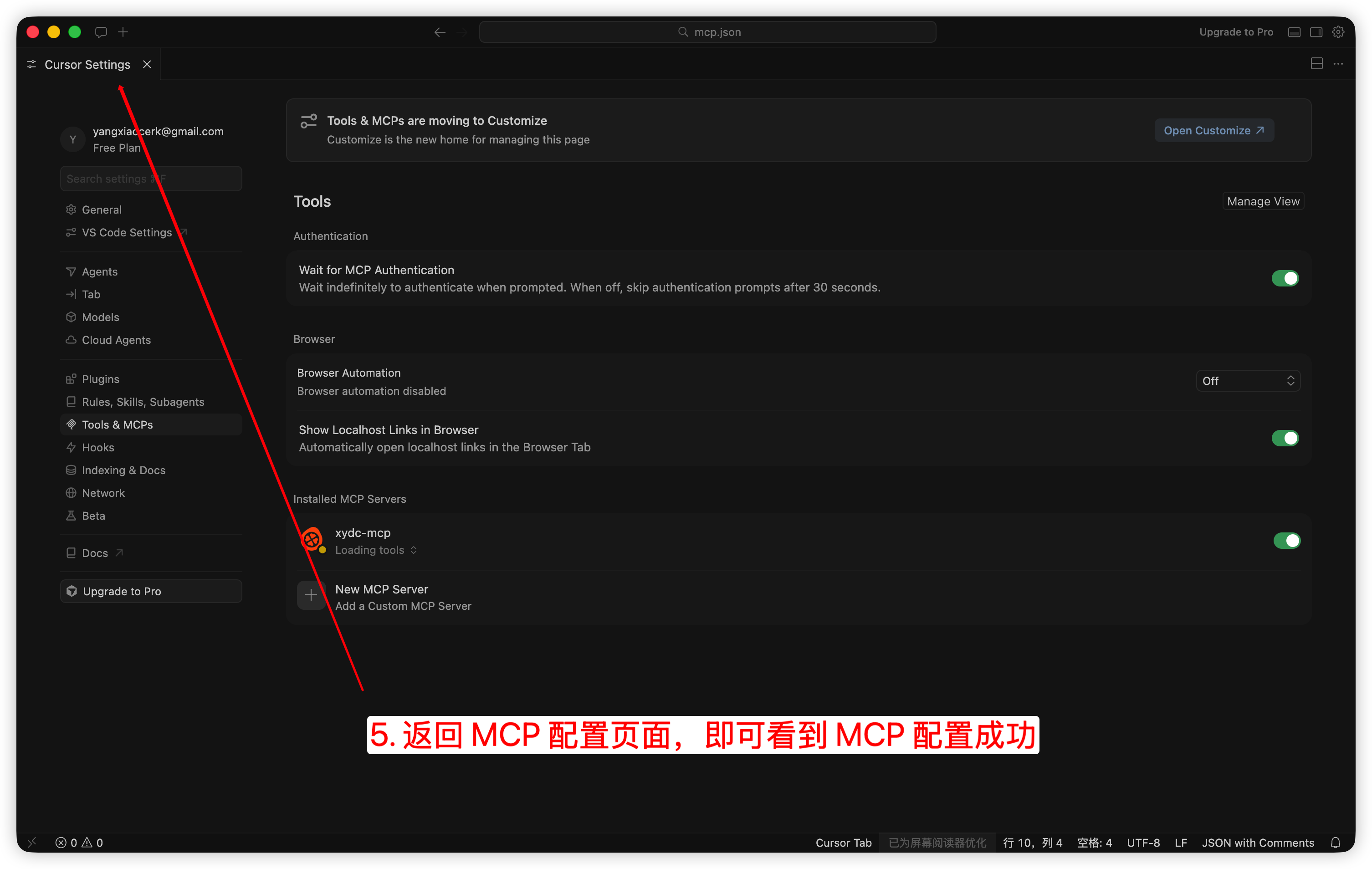Click the UTF-8 encoding indicator
Screen dimensions: 1372x869
pyautogui.click(x=1143, y=843)
